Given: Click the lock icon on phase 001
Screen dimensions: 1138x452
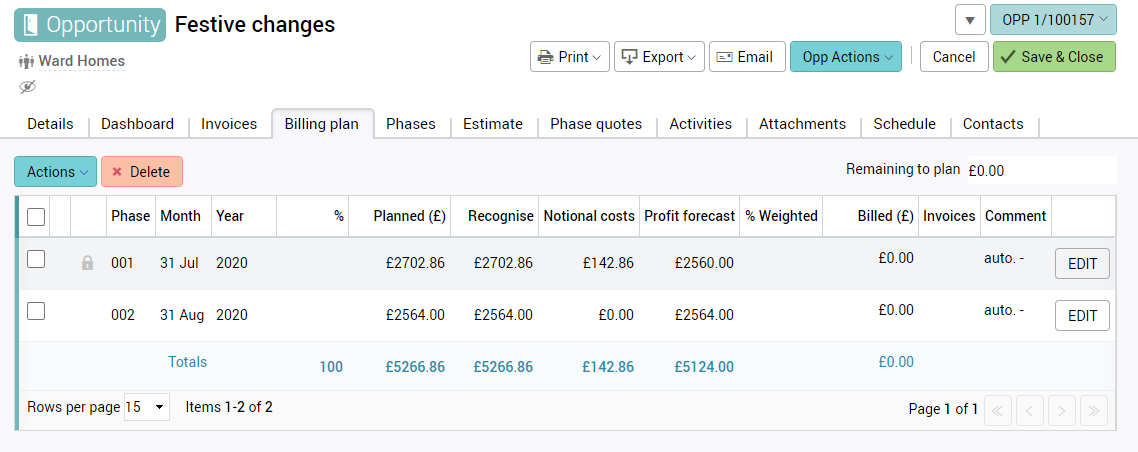Looking at the screenshot, I should 87,263.
